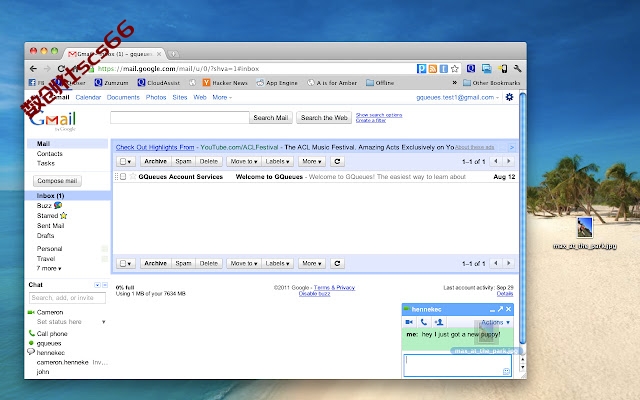Pop out the hennekec chat window
Viewport: 640px width, 400px height.
(x=500, y=309)
